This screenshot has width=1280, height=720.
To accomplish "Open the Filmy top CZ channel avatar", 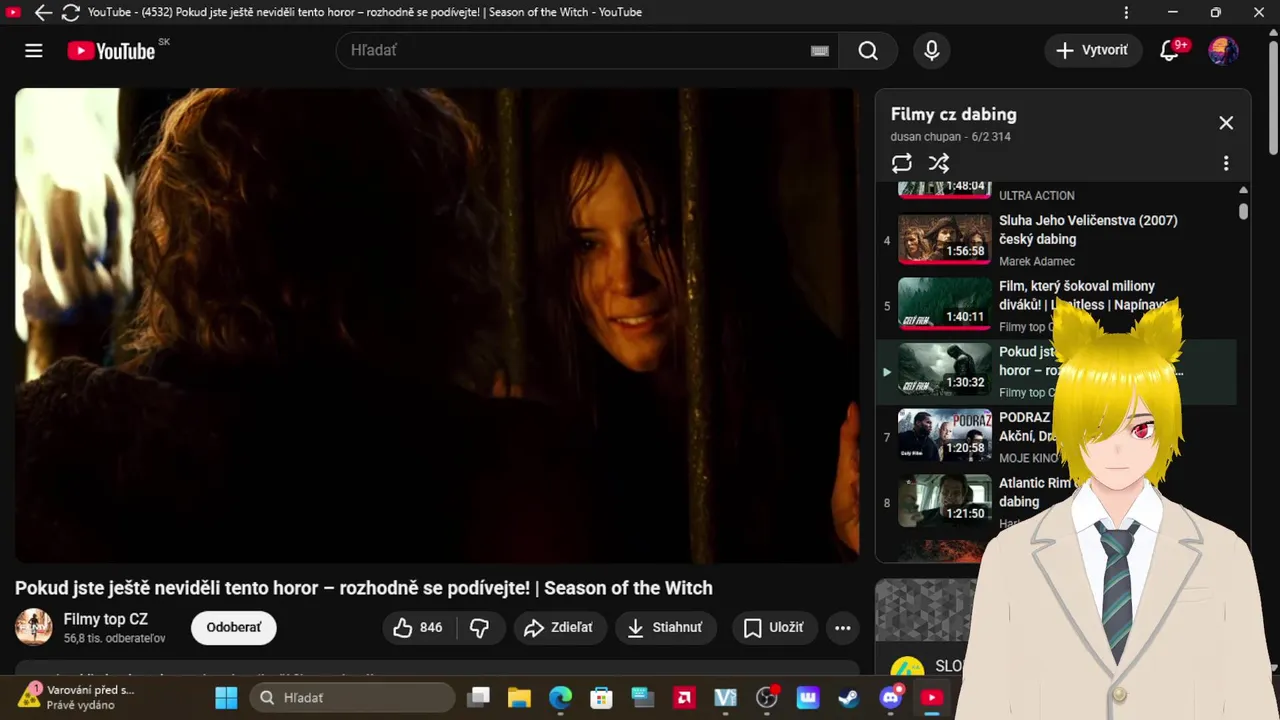I will tap(34, 627).
